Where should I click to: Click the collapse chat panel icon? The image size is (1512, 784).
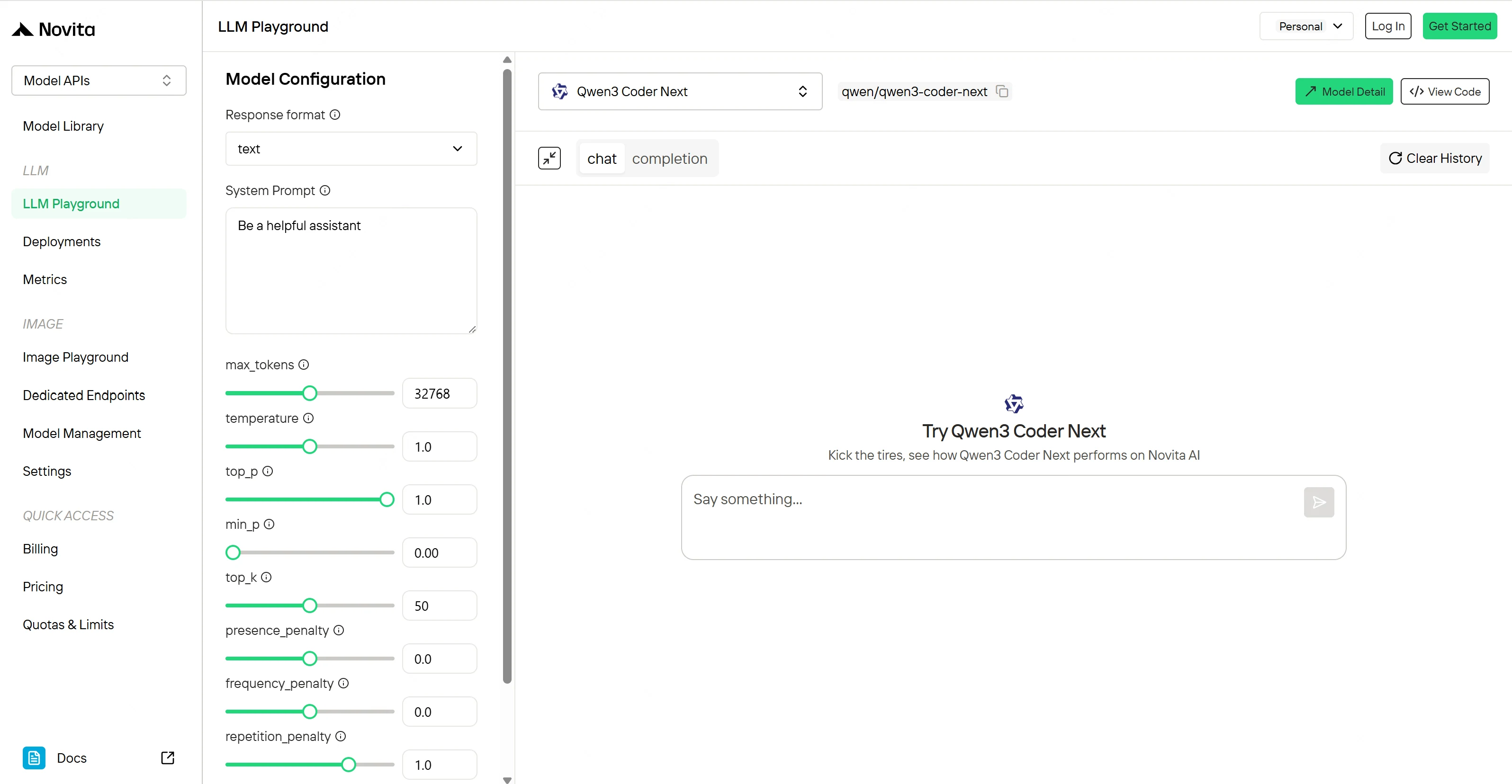coord(549,158)
